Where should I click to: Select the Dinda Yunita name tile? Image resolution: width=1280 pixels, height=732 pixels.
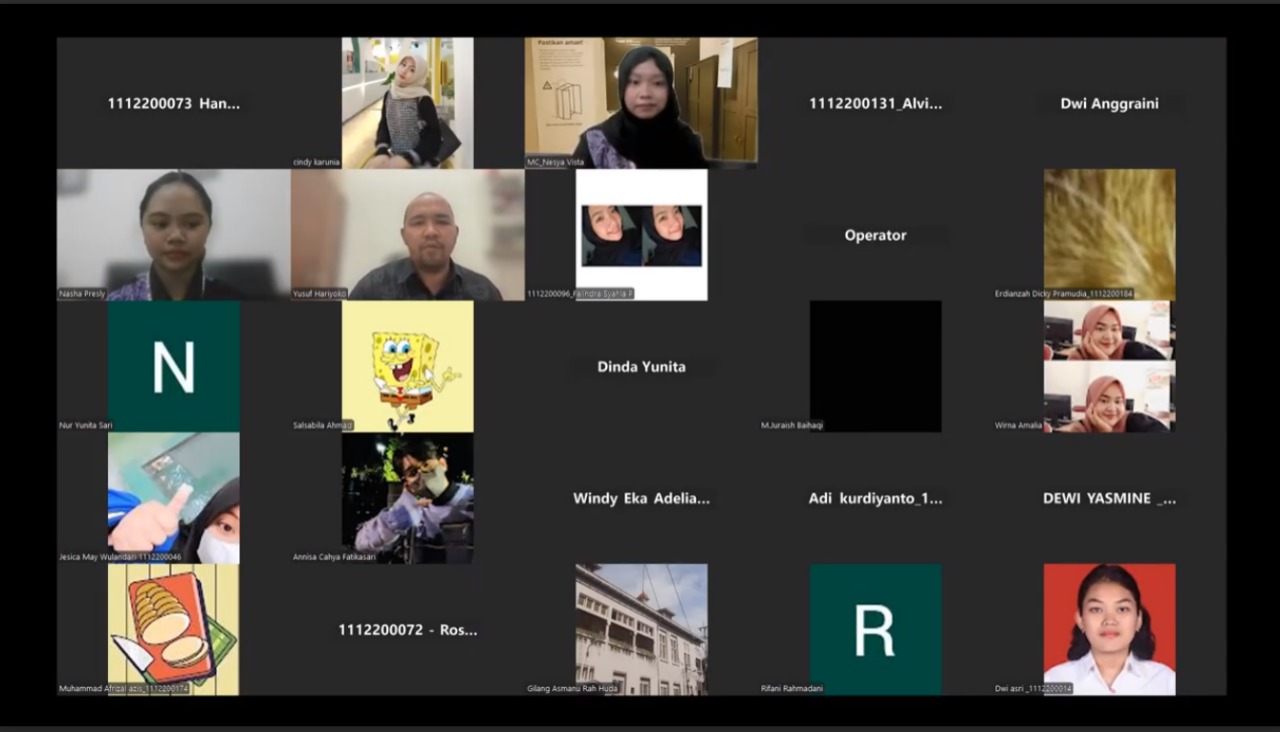coord(641,366)
